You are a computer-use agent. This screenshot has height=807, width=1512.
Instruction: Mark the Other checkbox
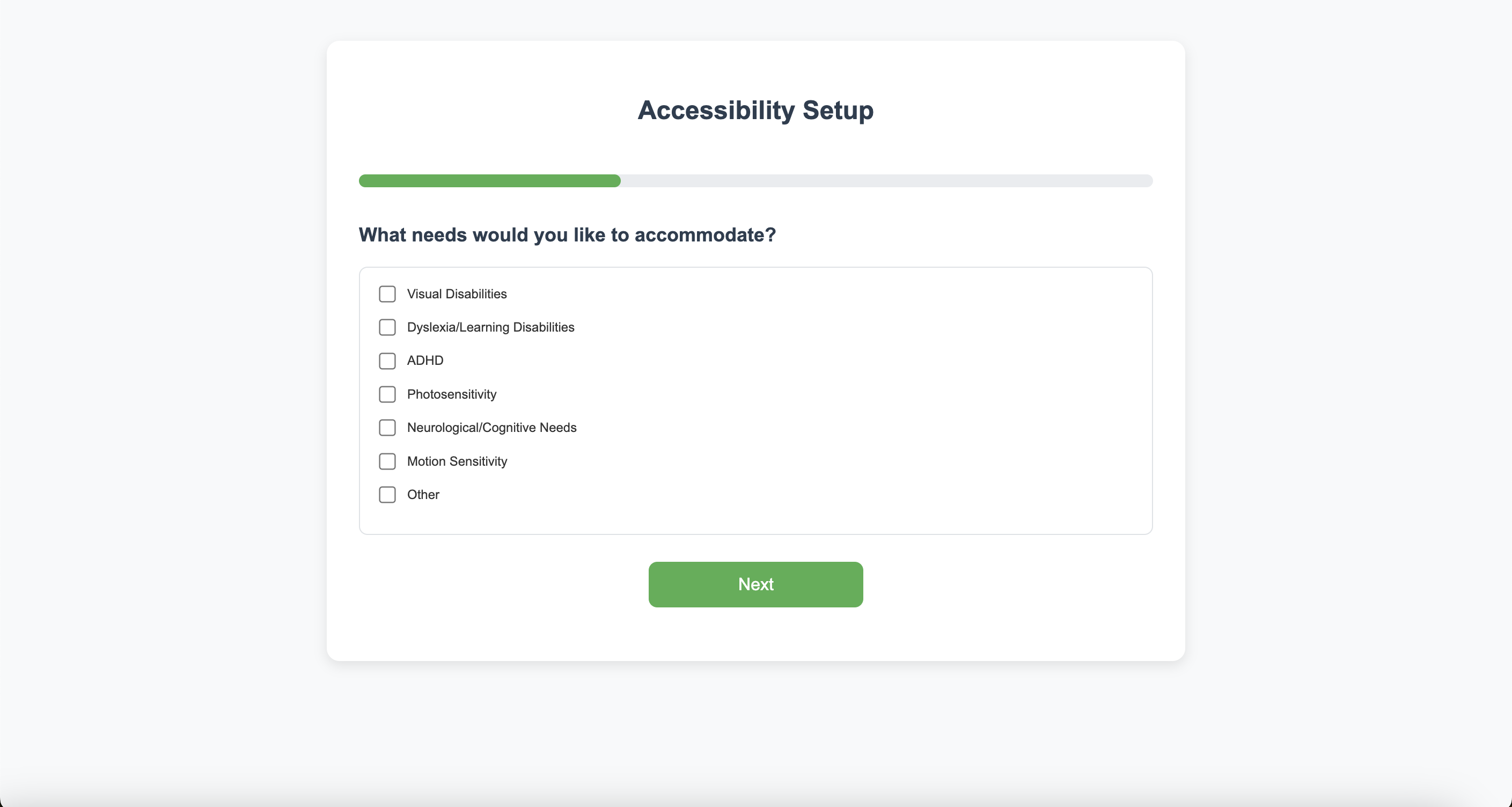[x=387, y=494]
